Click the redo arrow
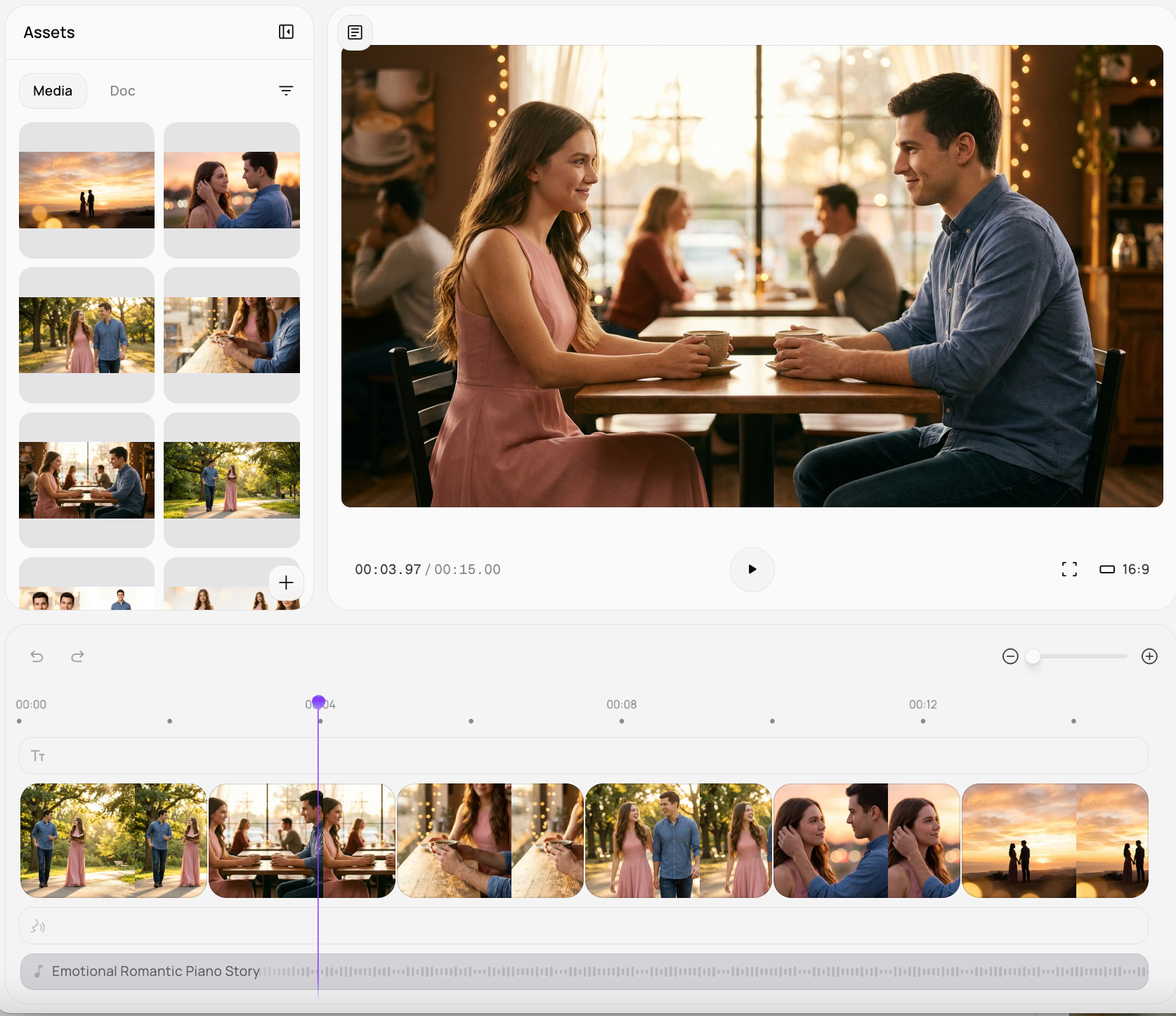 (x=77, y=656)
